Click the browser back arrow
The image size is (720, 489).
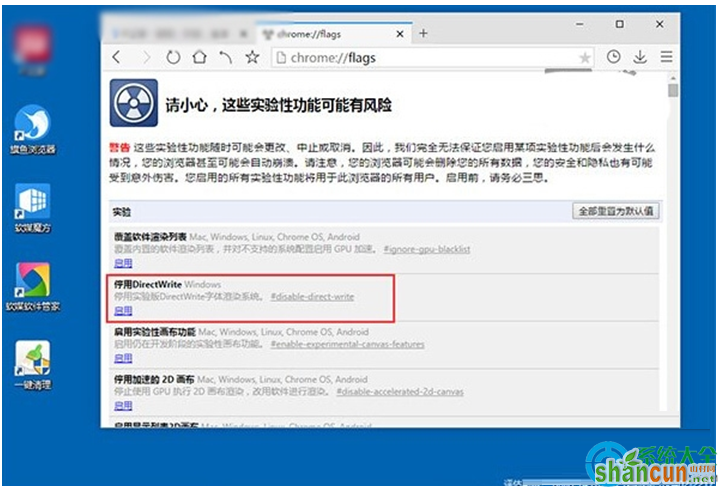click(117, 57)
